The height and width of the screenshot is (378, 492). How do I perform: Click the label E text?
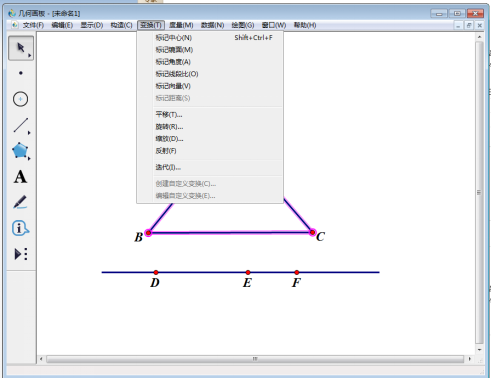point(247,283)
